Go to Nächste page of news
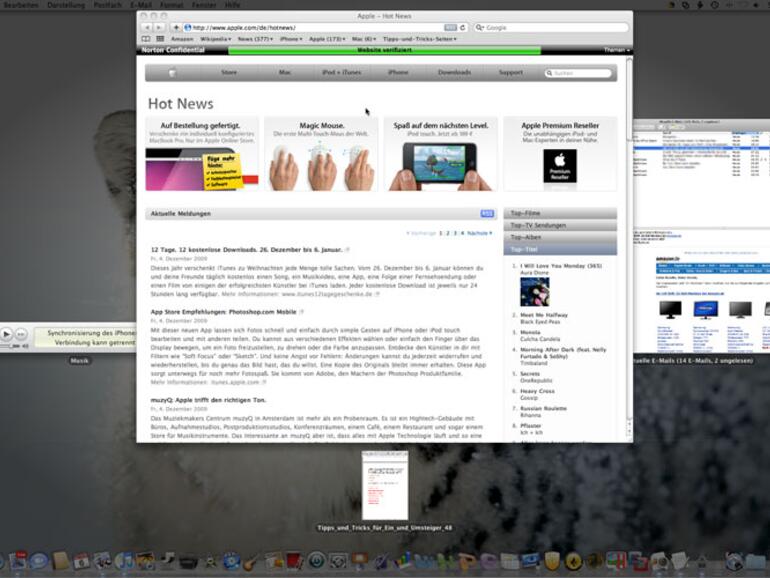Viewport: 770px width, 578px height. click(479, 233)
